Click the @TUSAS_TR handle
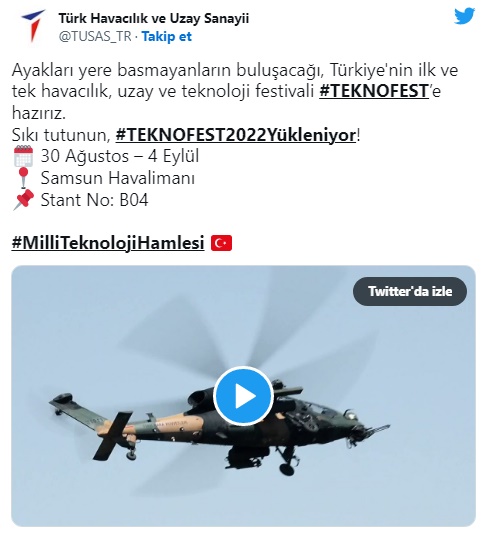 pos(95,36)
